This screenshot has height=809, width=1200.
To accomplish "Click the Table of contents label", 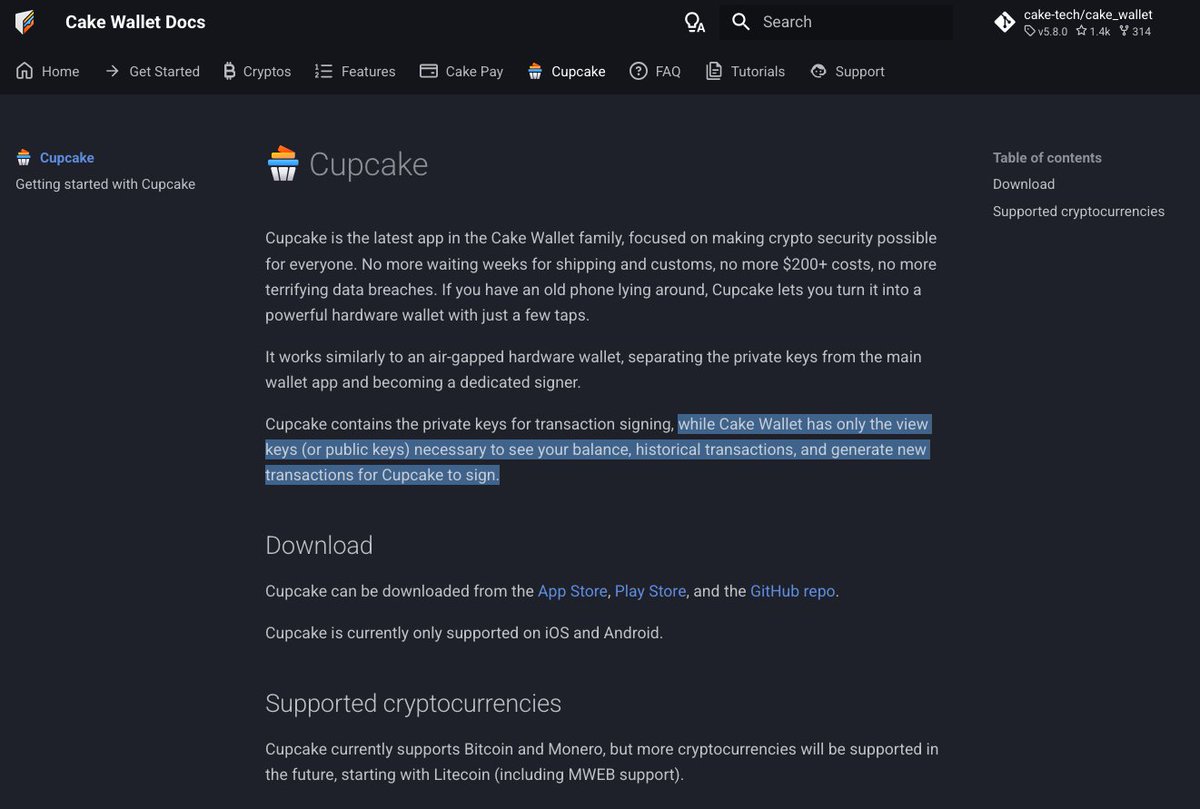I will (1047, 157).
